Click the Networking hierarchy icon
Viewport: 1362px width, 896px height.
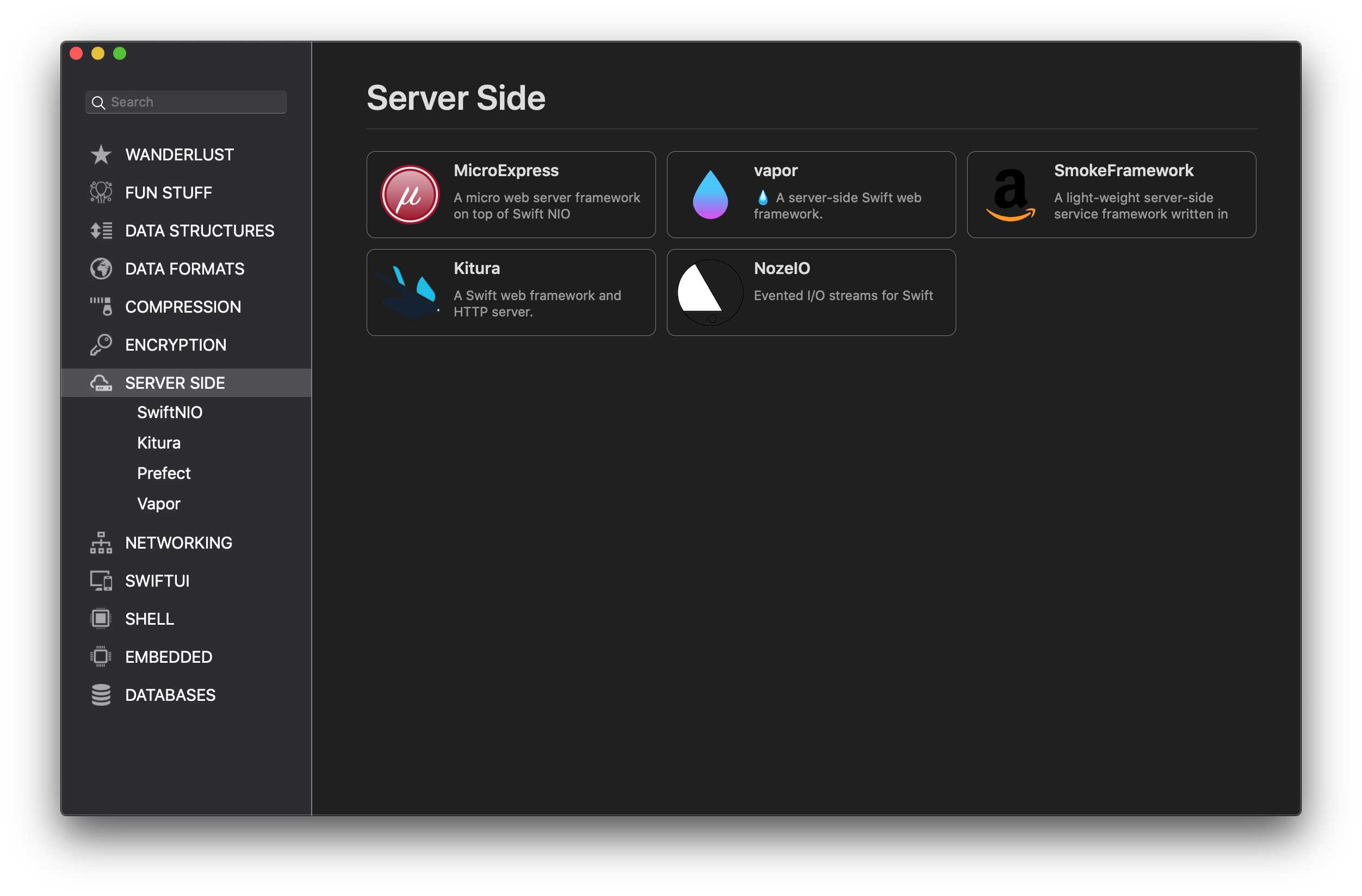tap(101, 543)
